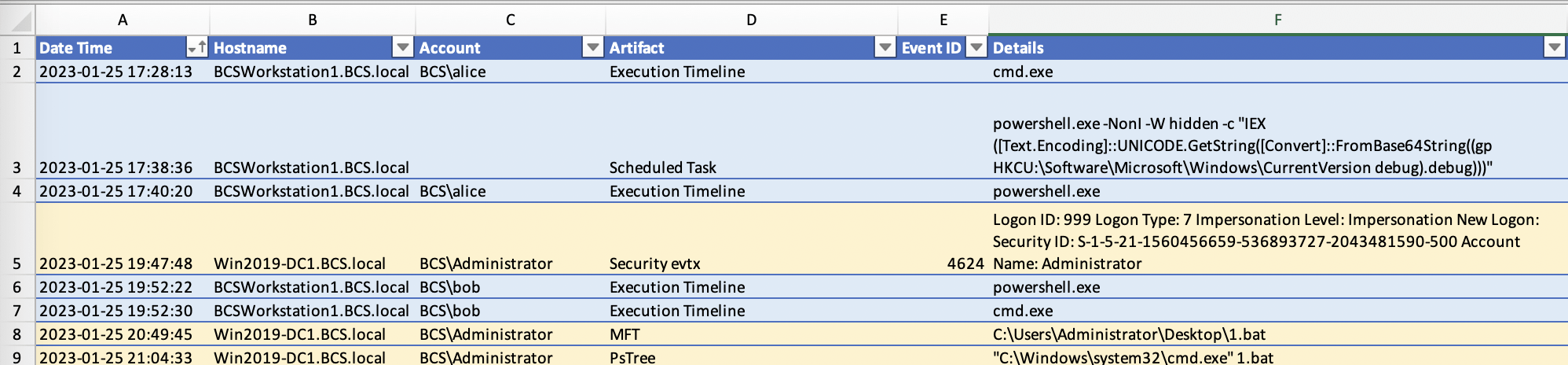The image size is (1568, 365).
Task: Open the Hostname filter dropdown
Action: click(402, 48)
